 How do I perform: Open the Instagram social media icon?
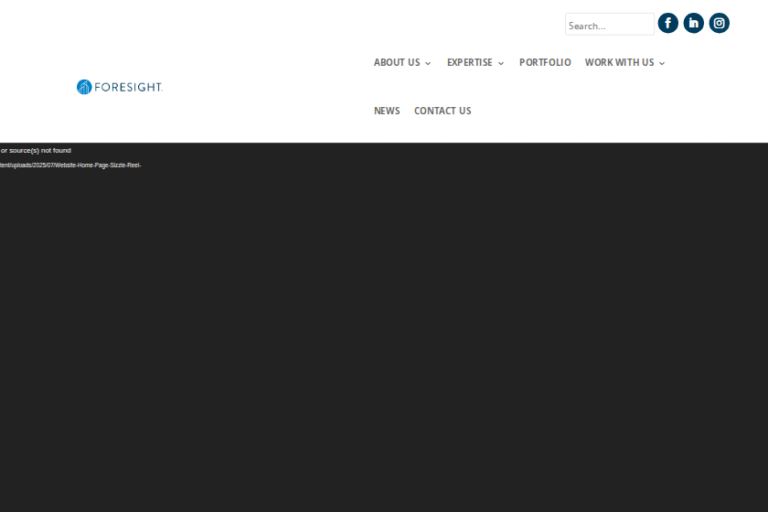(719, 23)
